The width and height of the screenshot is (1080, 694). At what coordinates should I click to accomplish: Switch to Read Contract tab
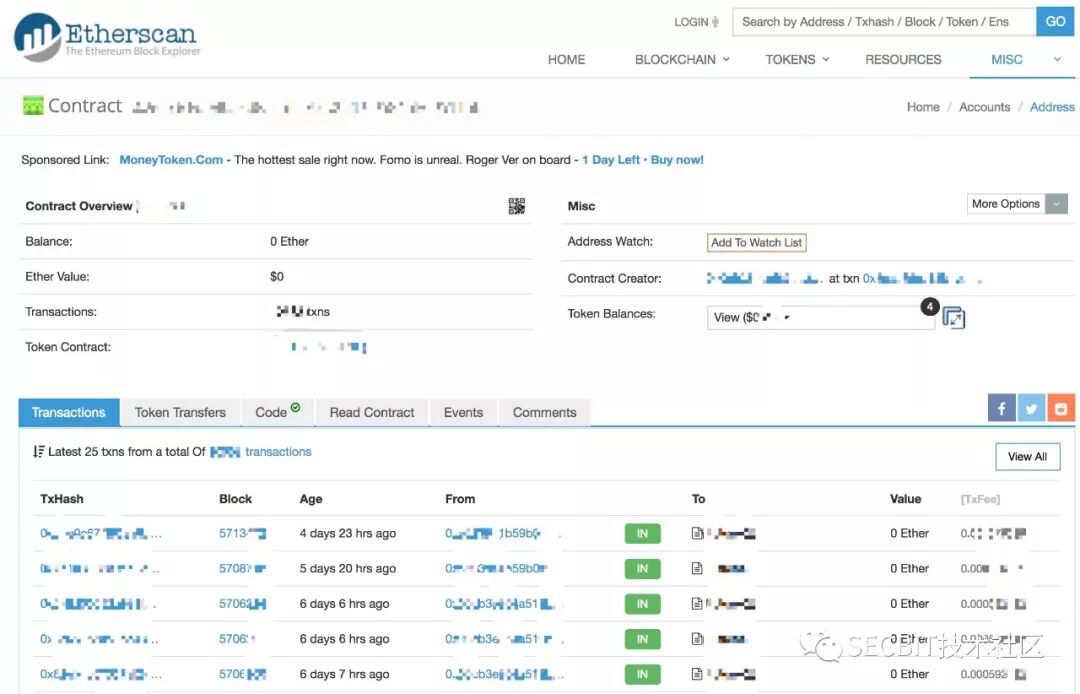pyautogui.click(x=372, y=412)
